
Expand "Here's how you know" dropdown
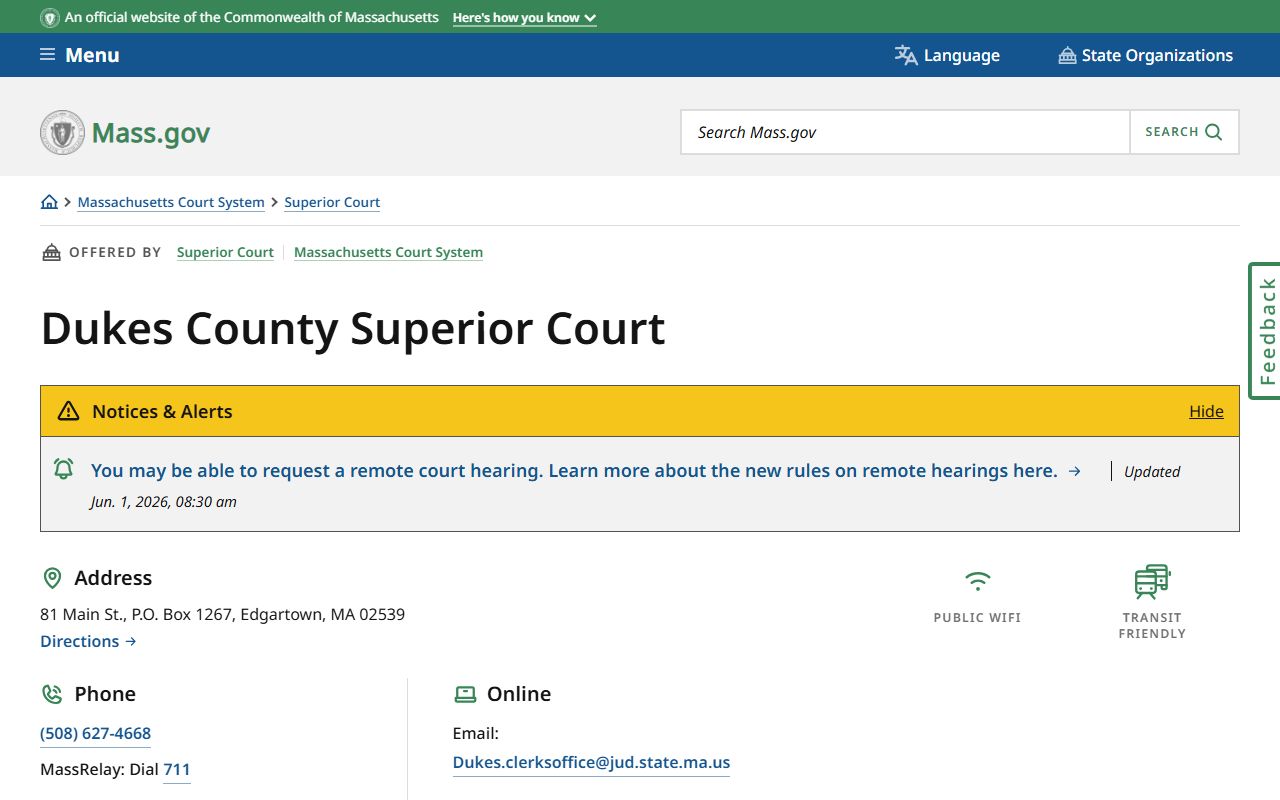click(524, 18)
